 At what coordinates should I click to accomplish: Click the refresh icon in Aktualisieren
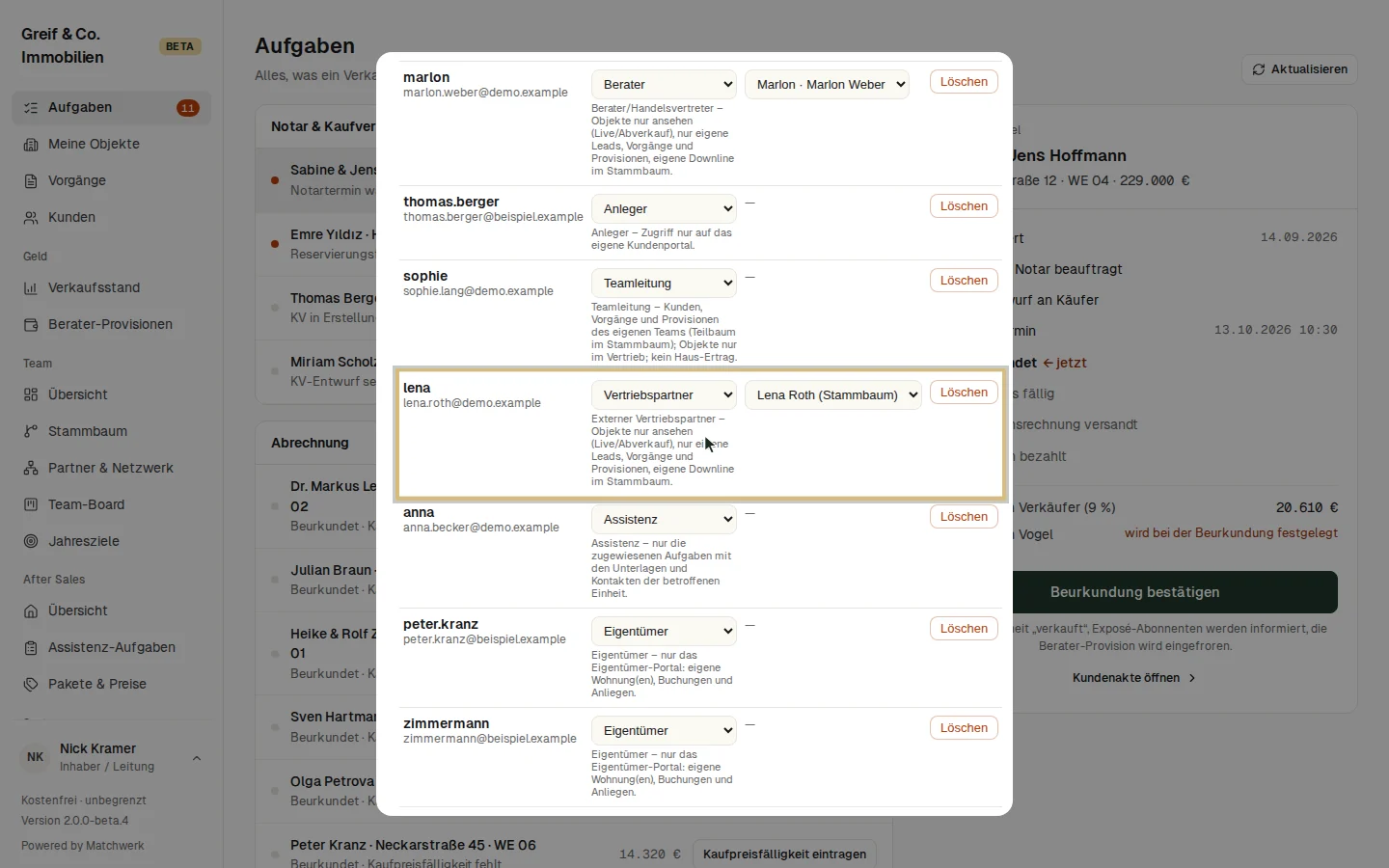tap(1259, 69)
